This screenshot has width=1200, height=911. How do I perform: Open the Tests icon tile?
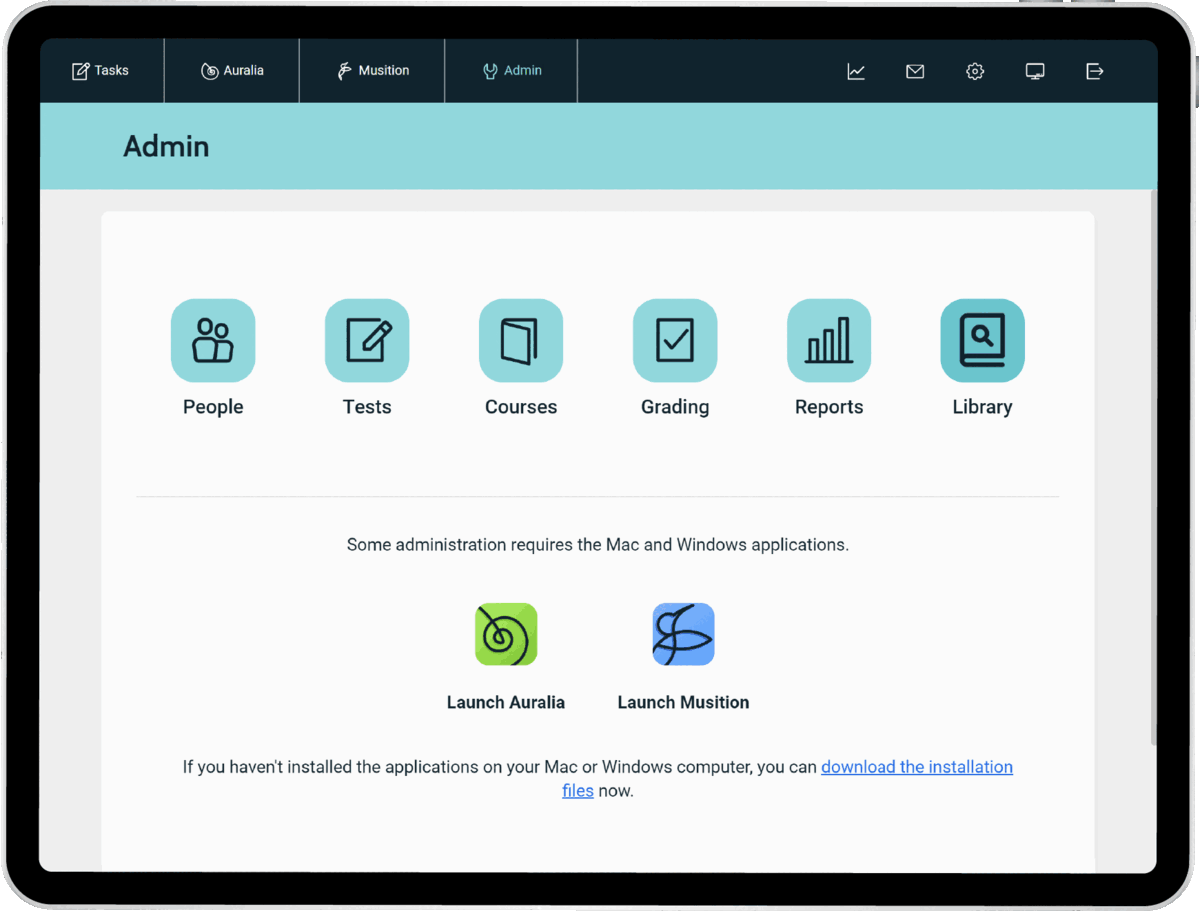367,341
